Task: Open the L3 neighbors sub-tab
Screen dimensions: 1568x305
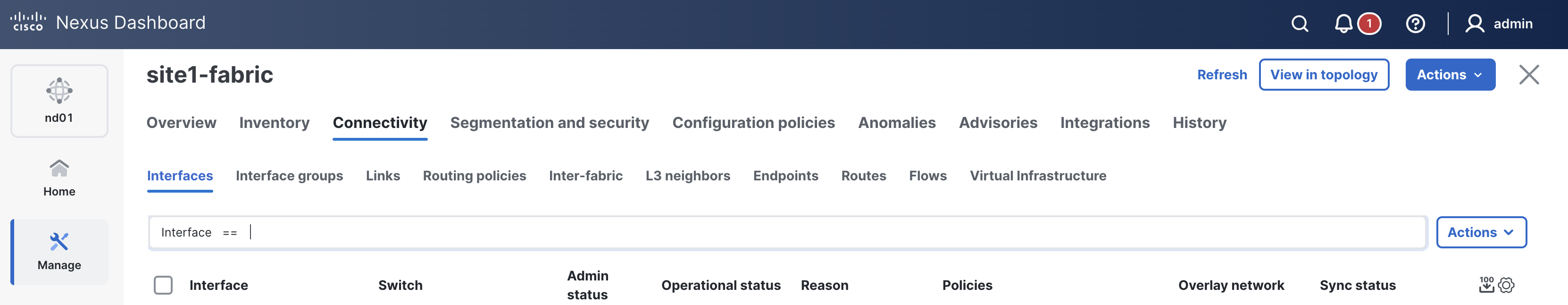Action: click(x=688, y=176)
